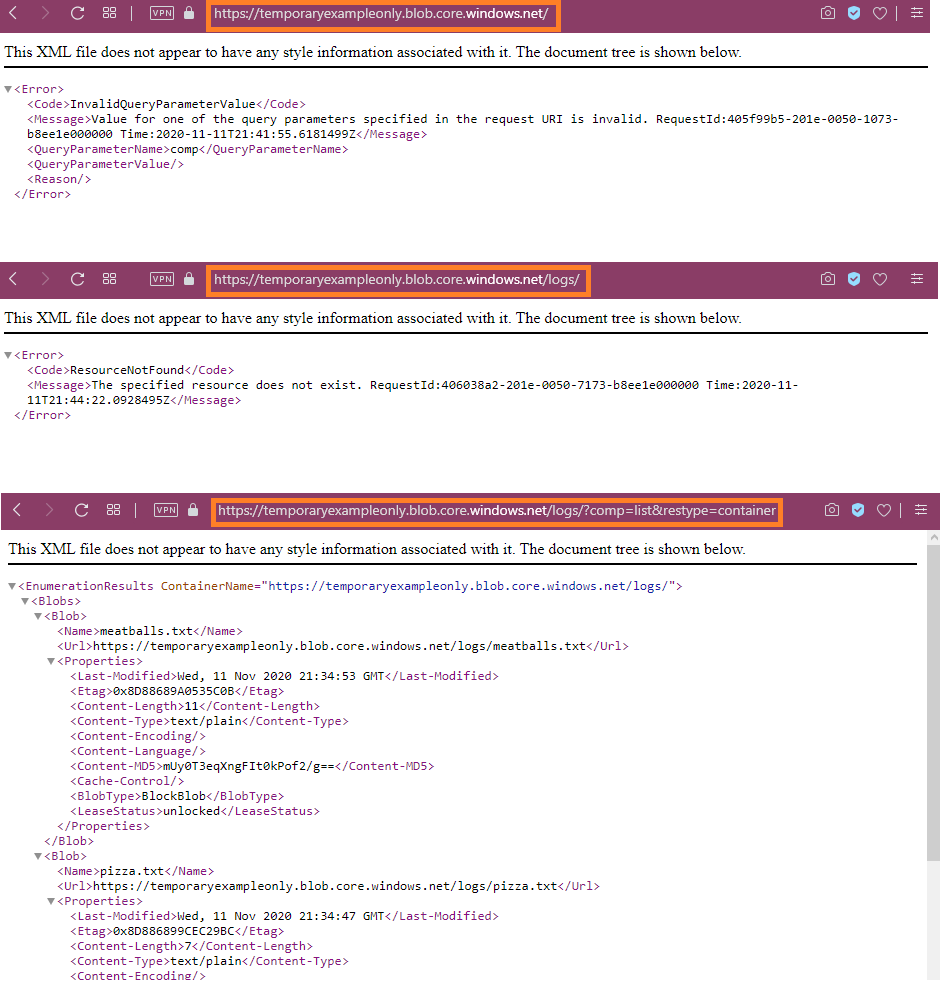Screen dimensions: 941x987
Task: Click the pizza.txt name text
Action: tap(132, 871)
